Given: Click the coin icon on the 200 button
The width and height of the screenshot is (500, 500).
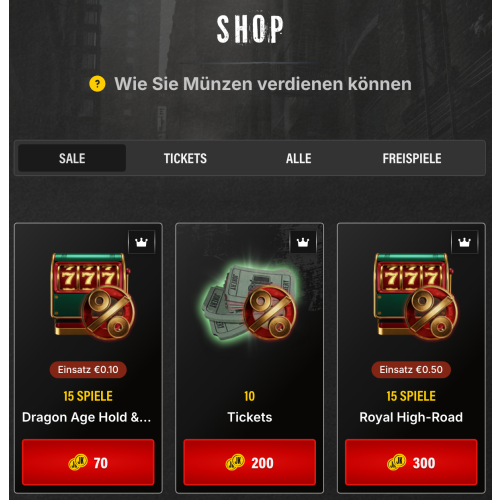Looking at the screenshot, I should click(235, 462).
